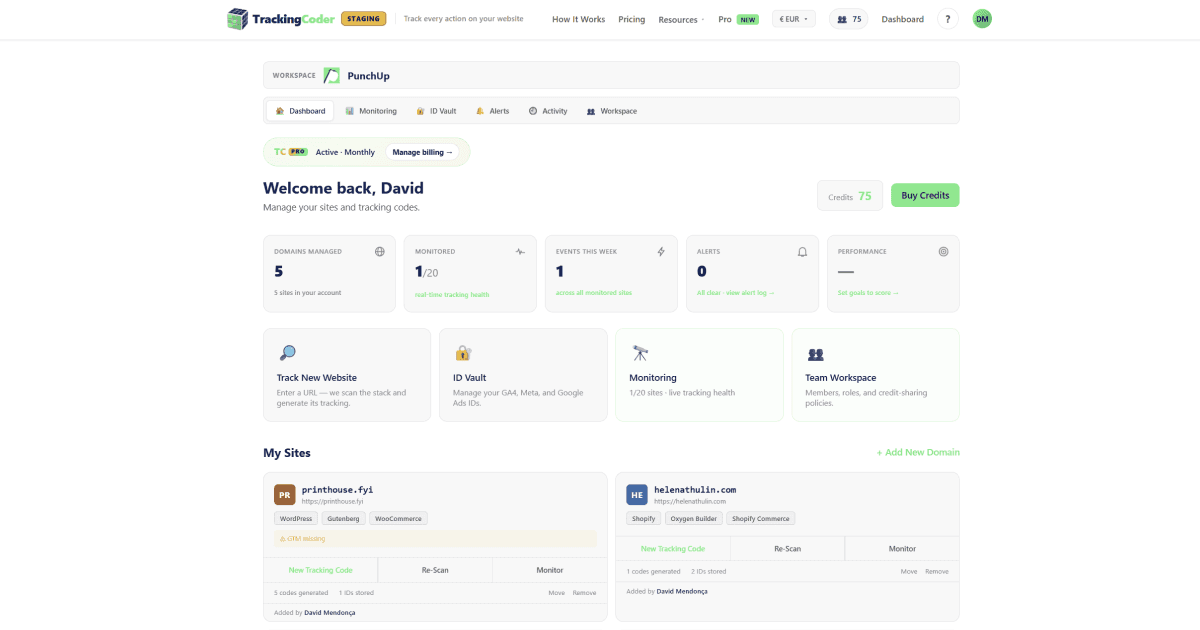The width and height of the screenshot is (1200, 630).
Task: Click the TC Pro badge icon
Action: point(291,152)
